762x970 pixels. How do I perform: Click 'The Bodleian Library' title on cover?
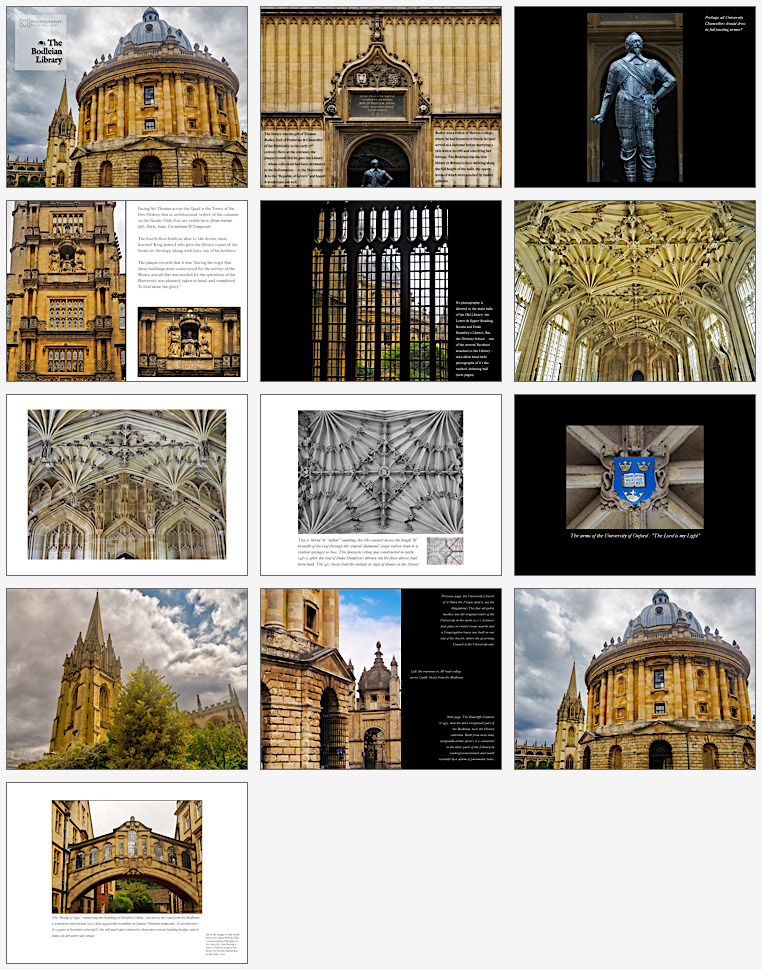click(47, 51)
